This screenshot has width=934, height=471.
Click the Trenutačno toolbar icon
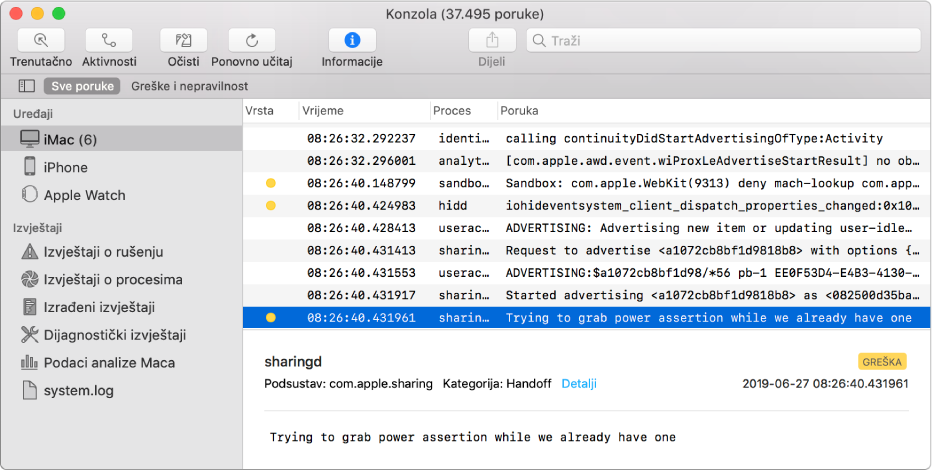[41, 40]
